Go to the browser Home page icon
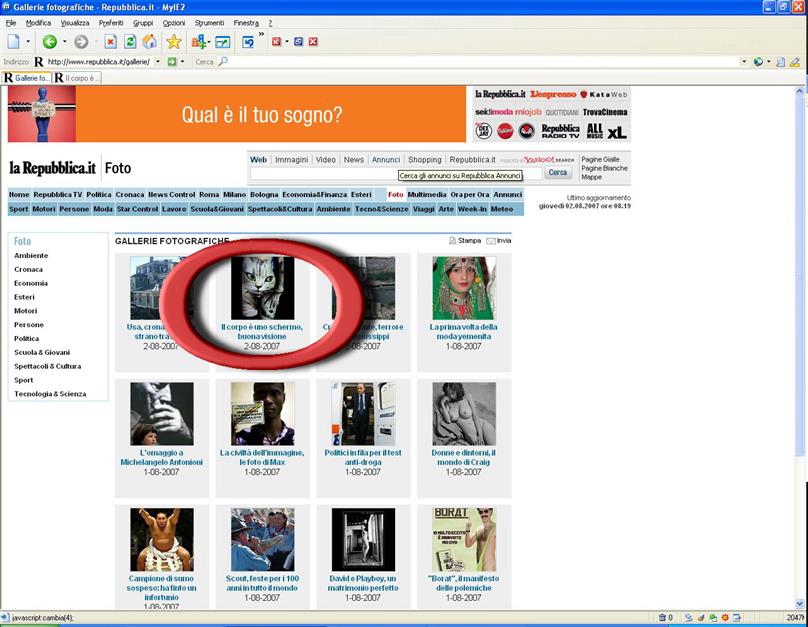 coord(150,42)
